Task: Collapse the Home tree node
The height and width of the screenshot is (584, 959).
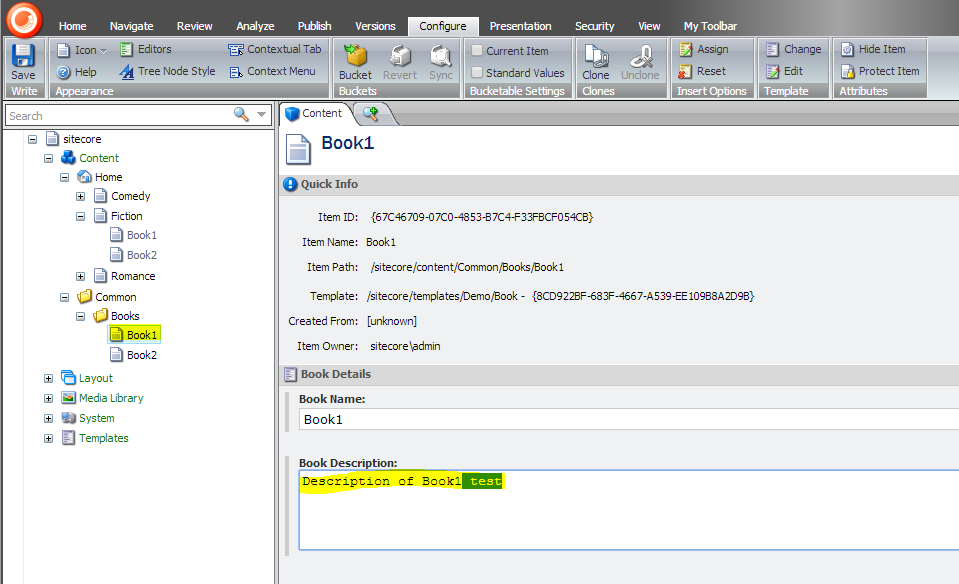Action: click(x=64, y=177)
